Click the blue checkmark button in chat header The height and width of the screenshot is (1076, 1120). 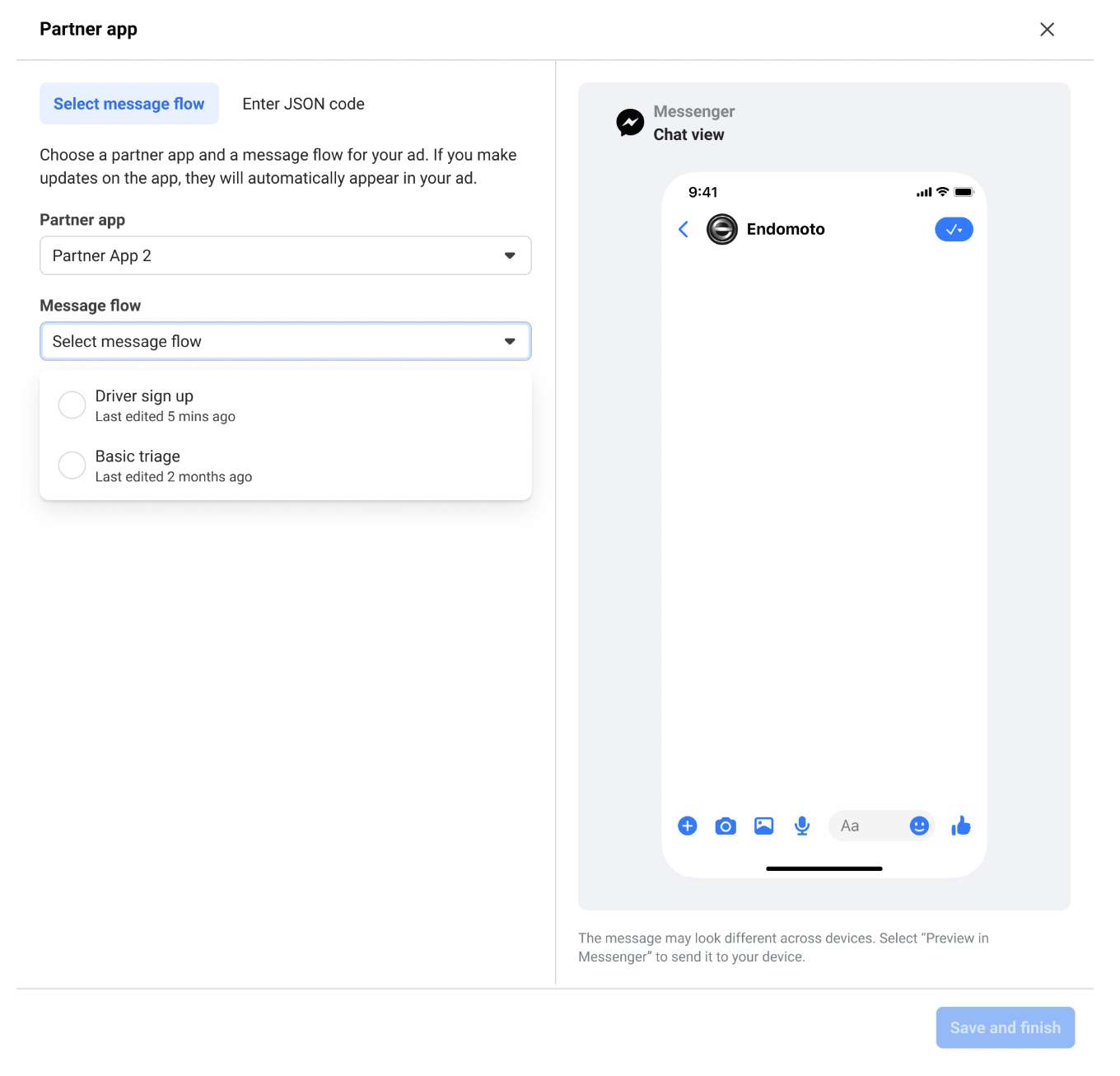click(954, 230)
